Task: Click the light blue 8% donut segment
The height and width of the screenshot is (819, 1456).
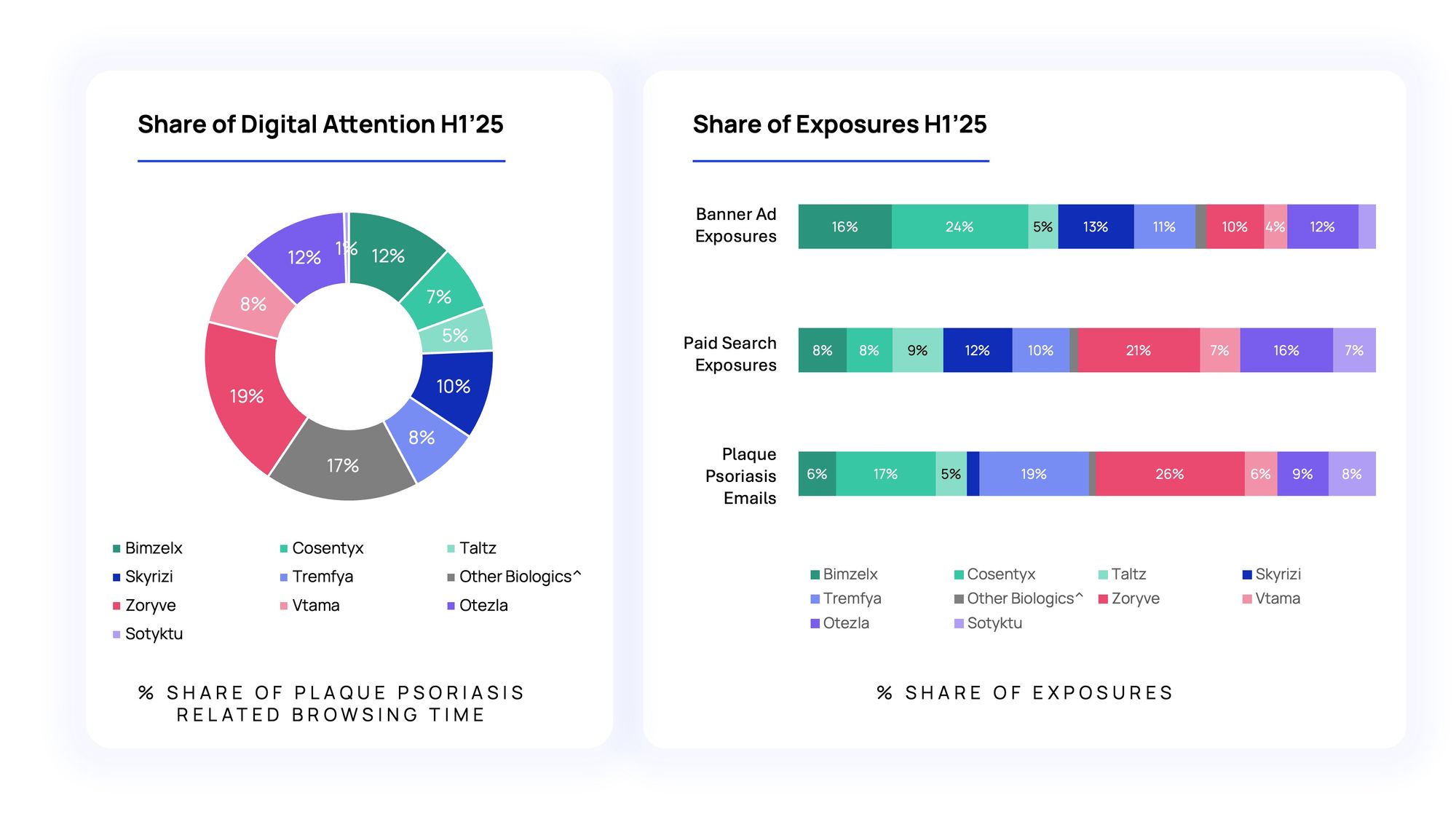Action: click(x=426, y=439)
